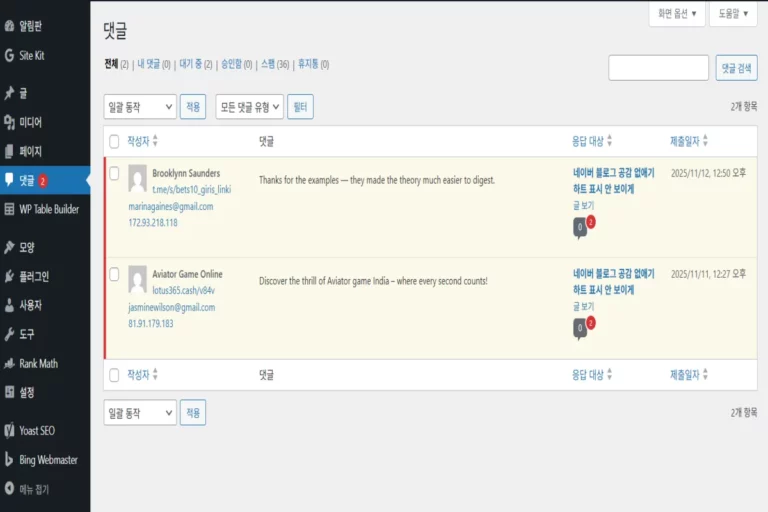
Task: Sort by 제출일자 arrows in top header
Action: point(705,141)
